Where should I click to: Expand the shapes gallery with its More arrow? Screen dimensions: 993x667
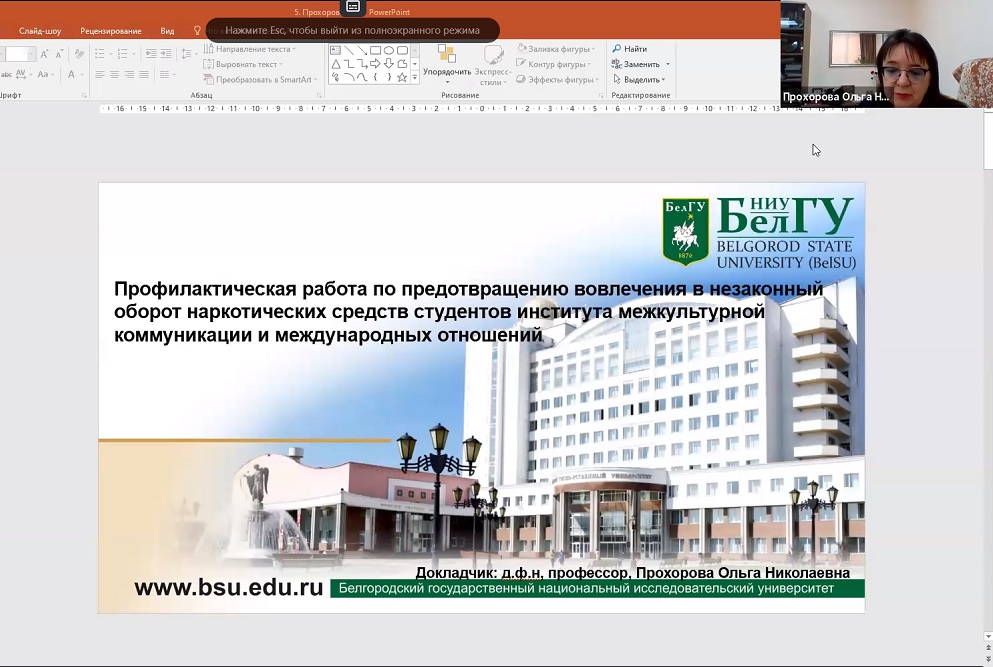[415, 76]
